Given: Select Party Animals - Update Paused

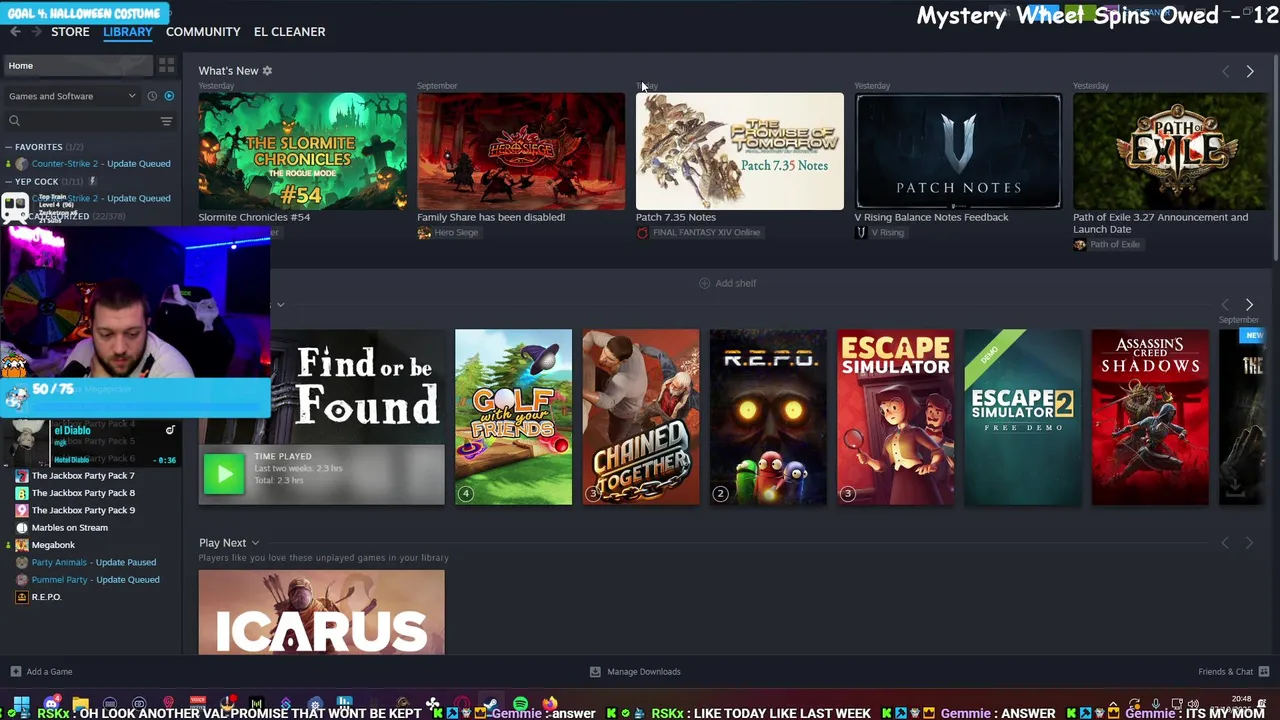Looking at the screenshot, I should [92, 563].
